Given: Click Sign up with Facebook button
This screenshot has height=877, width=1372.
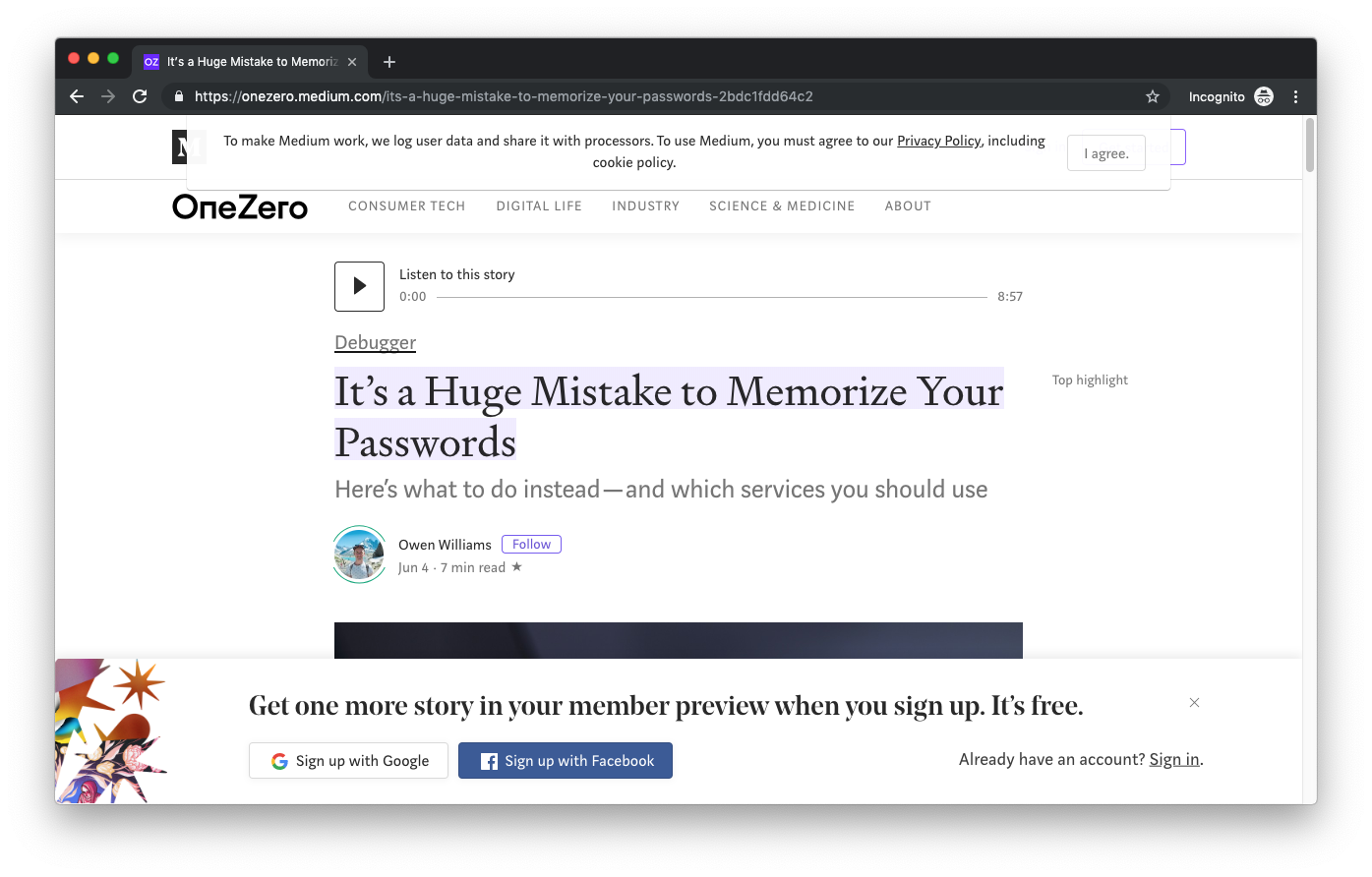Looking at the screenshot, I should [x=566, y=761].
